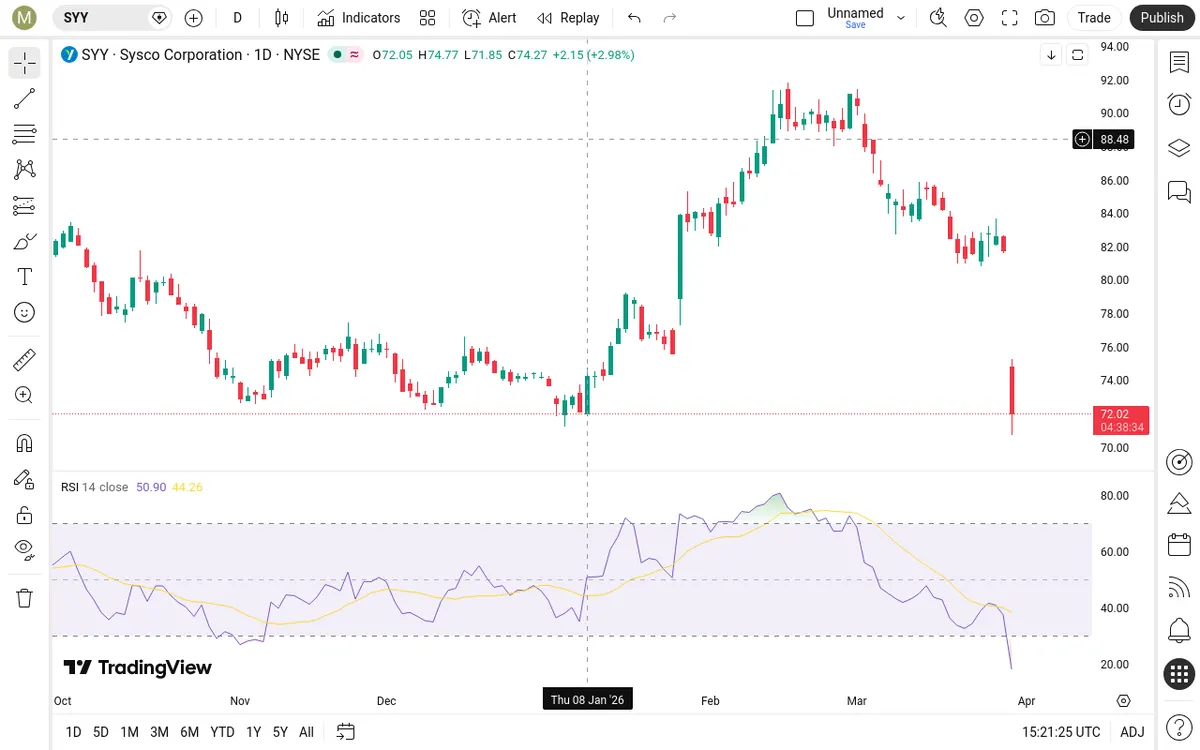The image size is (1200, 750).
Task: Add order at 88.48 price plus
Action: [1082, 140]
